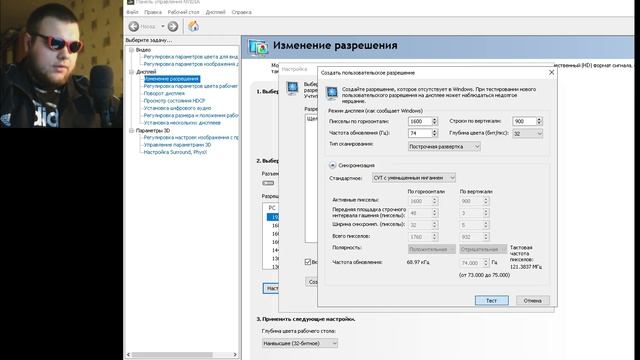This screenshot has height=360, width=640.
Task: Open the Home icon in NVIDIA toolbar
Action: [193, 26]
